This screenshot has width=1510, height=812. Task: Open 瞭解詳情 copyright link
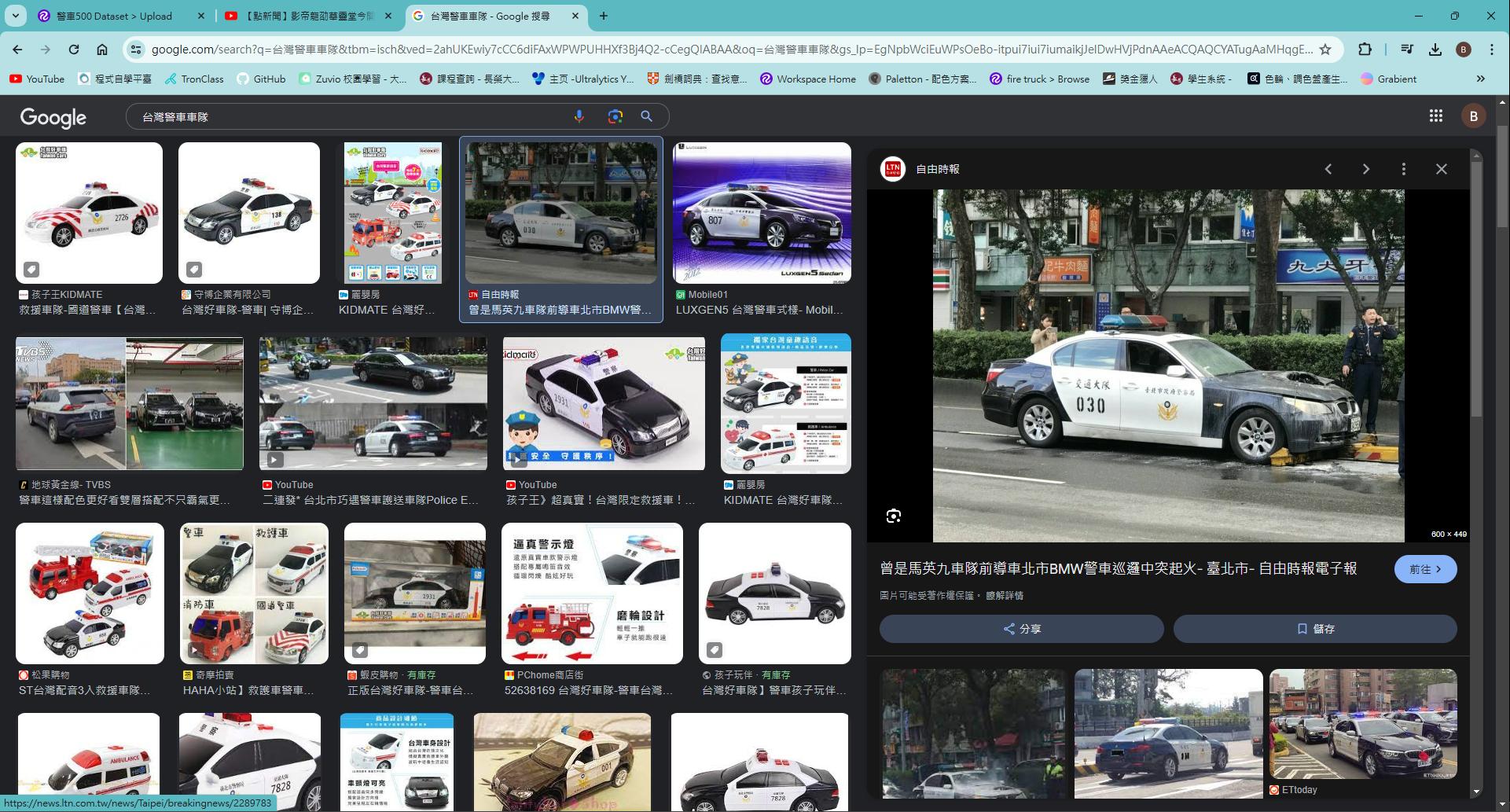(1005, 596)
